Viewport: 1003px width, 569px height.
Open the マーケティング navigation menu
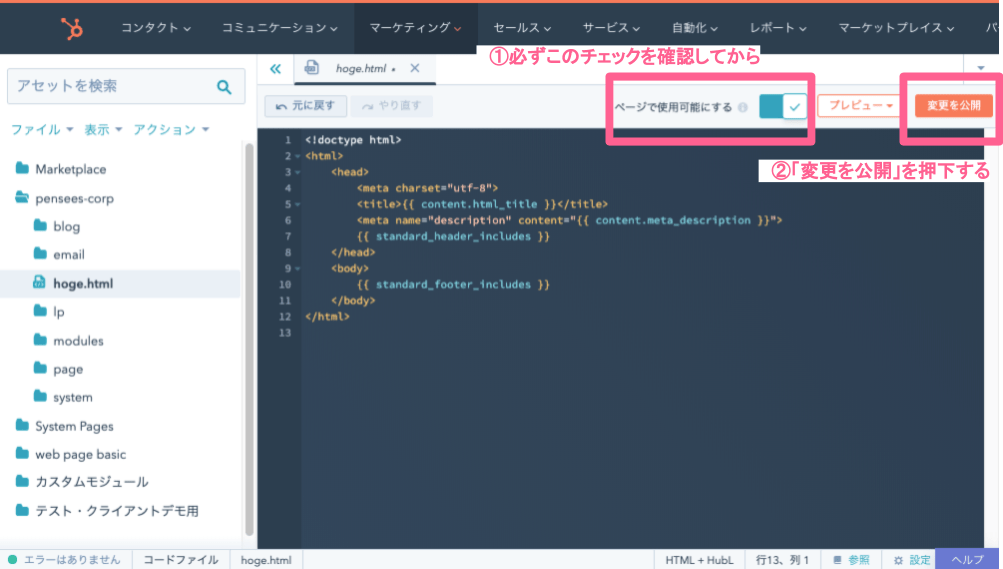tap(415, 28)
